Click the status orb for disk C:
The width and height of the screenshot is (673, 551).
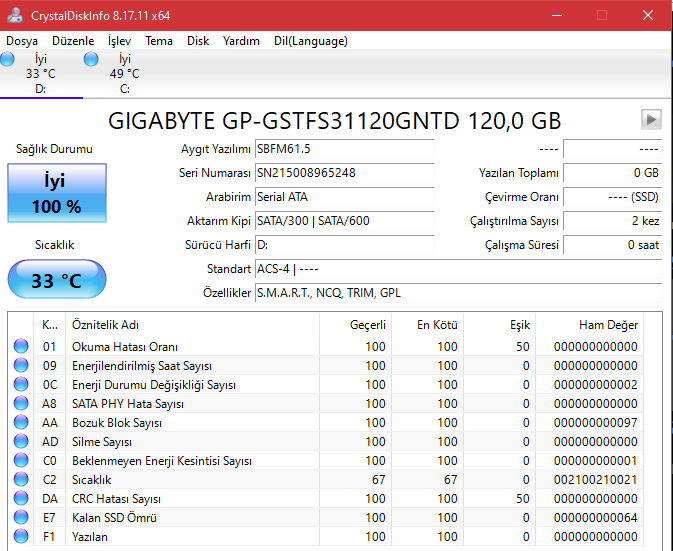pyautogui.click(x=91, y=59)
